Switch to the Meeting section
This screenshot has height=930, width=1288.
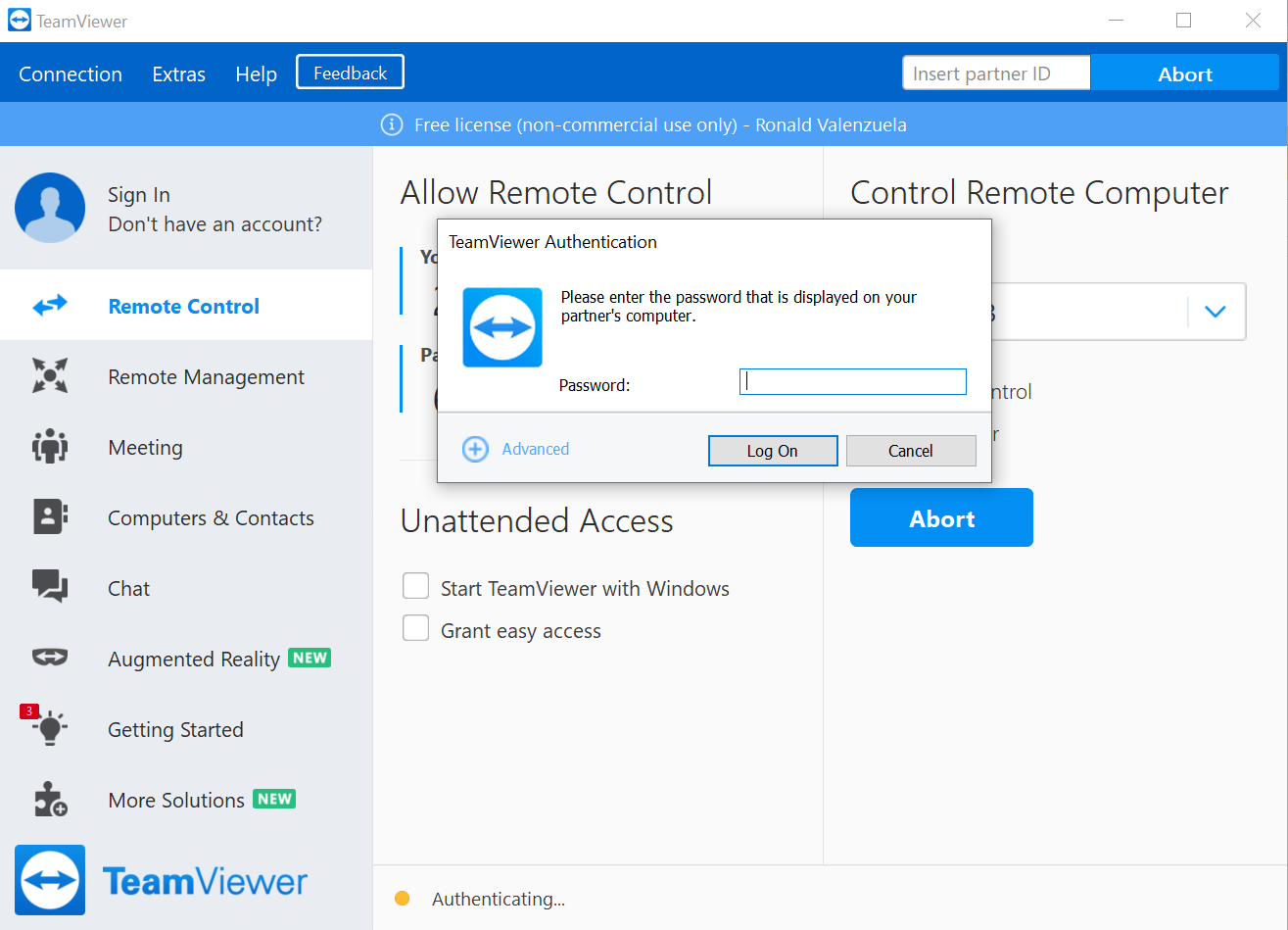pyautogui.click(x=186, y=447)
